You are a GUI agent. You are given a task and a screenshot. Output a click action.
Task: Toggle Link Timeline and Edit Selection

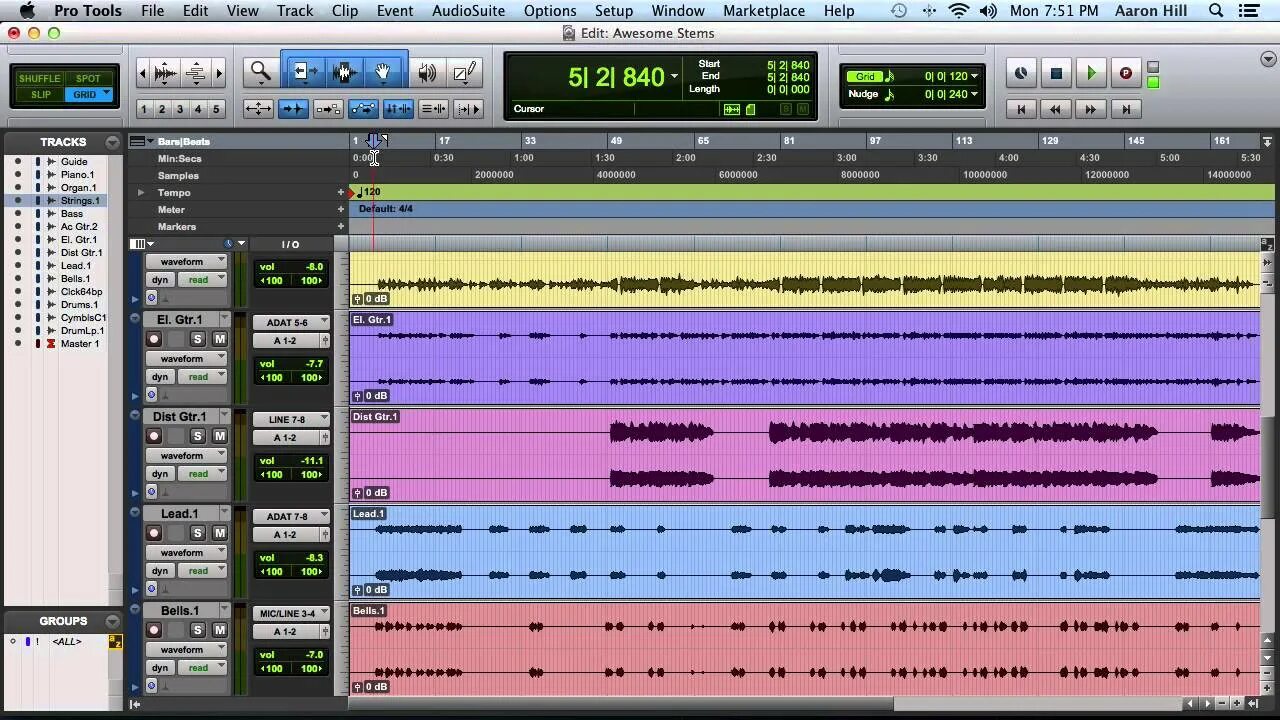click(x=398, y=109)
